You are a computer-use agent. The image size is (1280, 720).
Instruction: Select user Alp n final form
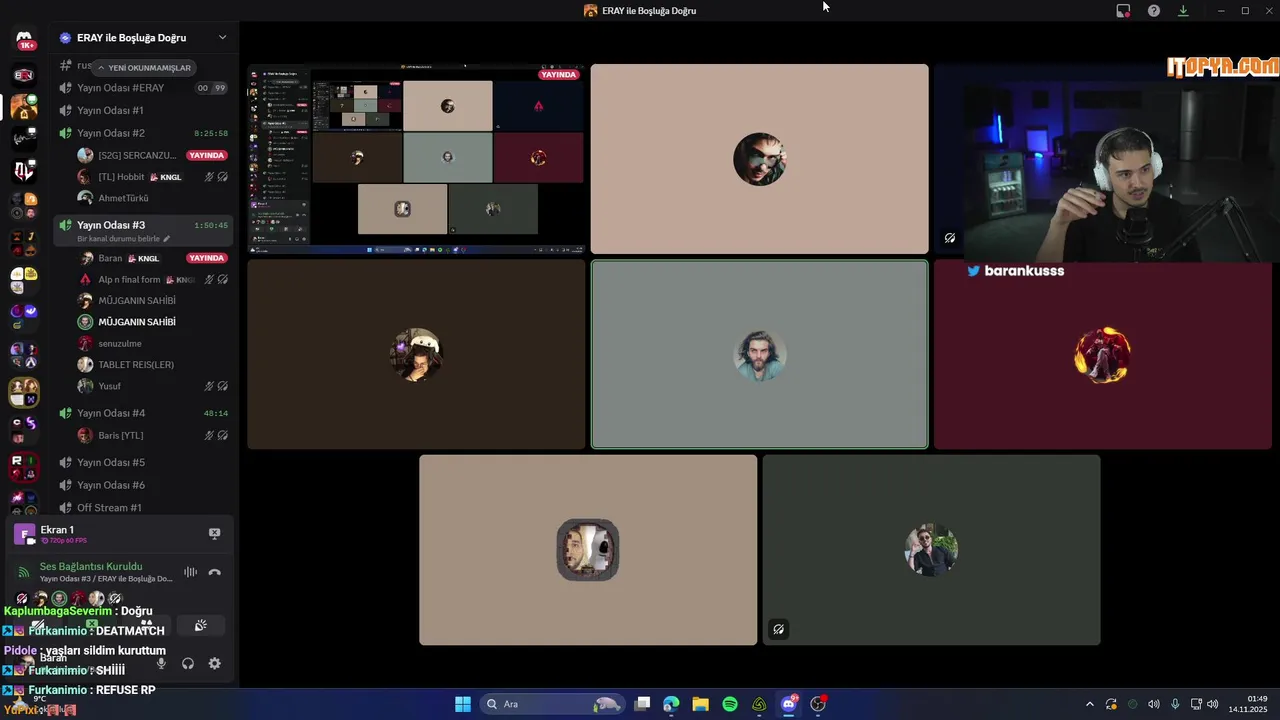152,280
